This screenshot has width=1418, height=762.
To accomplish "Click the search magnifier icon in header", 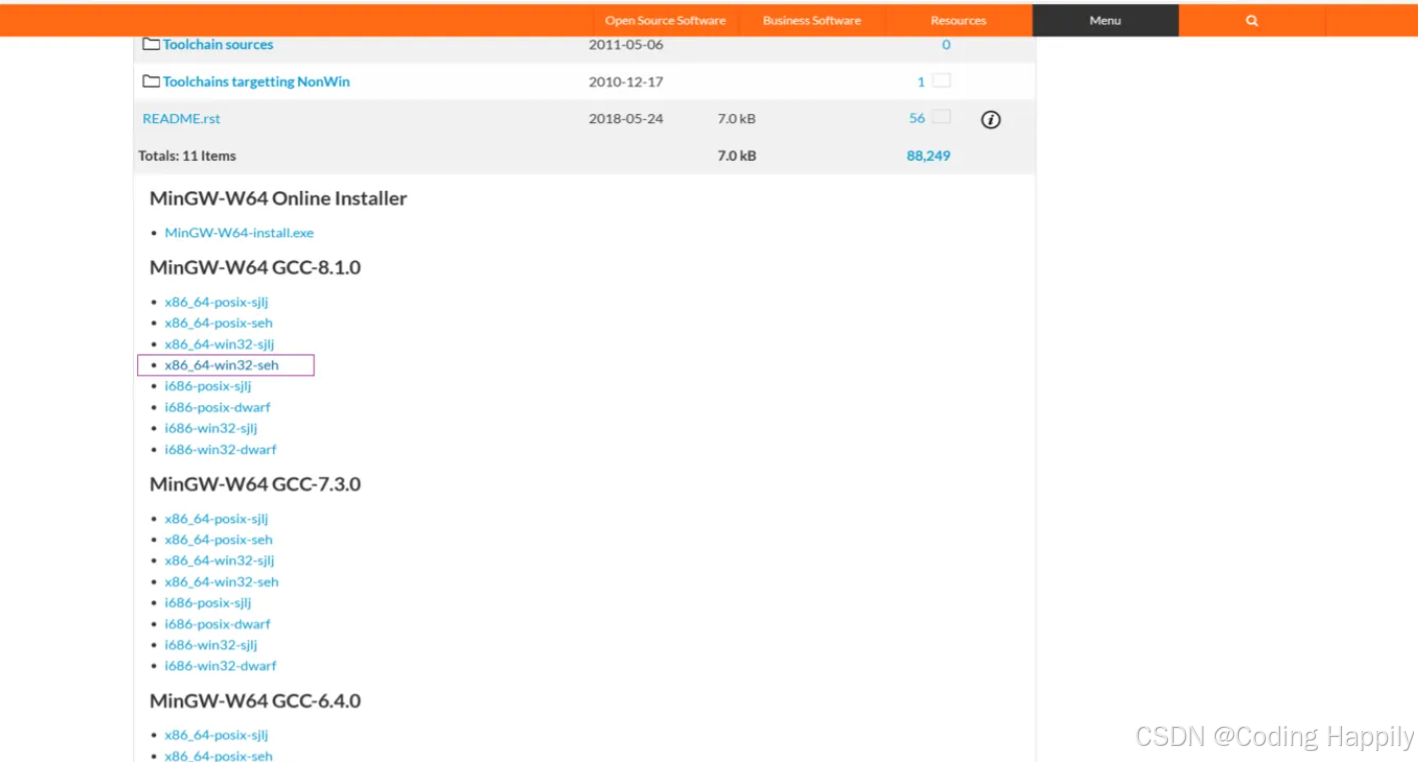I will tap(1251, 20).
